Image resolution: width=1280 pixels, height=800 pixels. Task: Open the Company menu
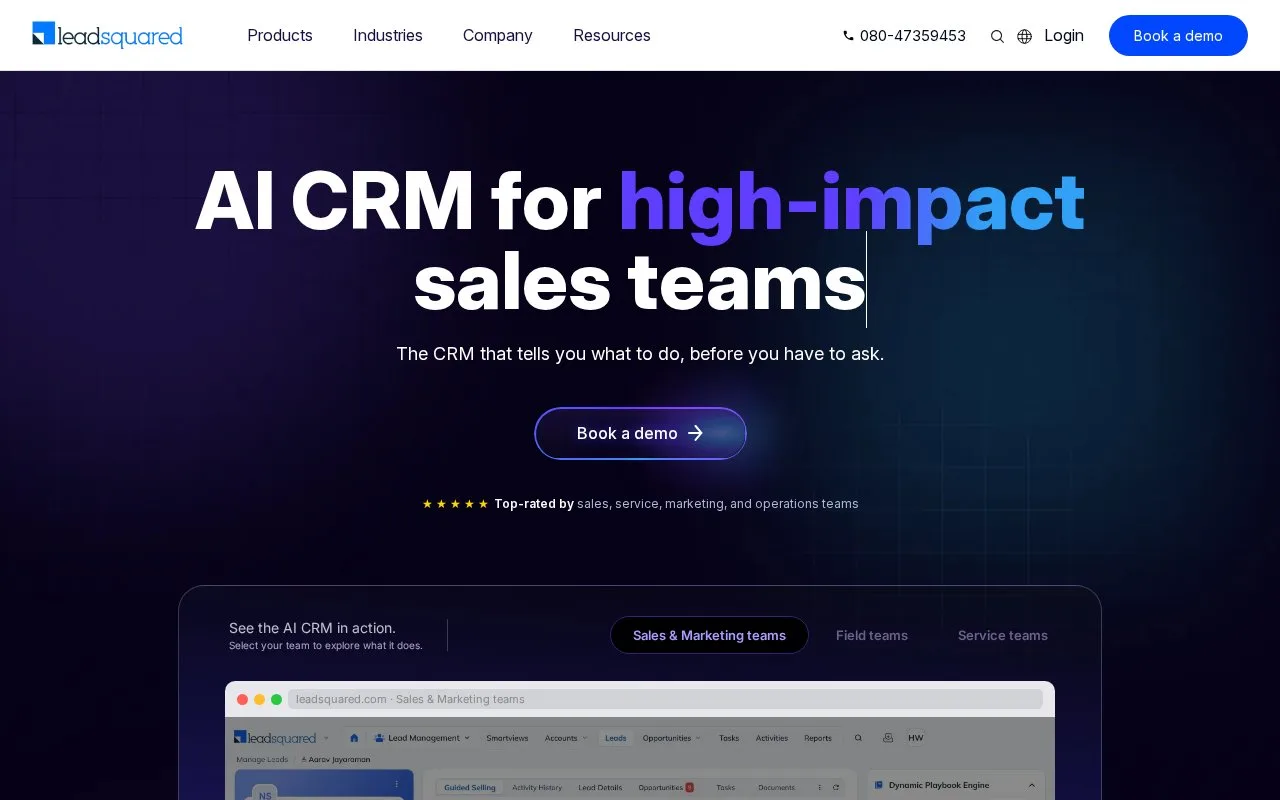tap(498, 36)
